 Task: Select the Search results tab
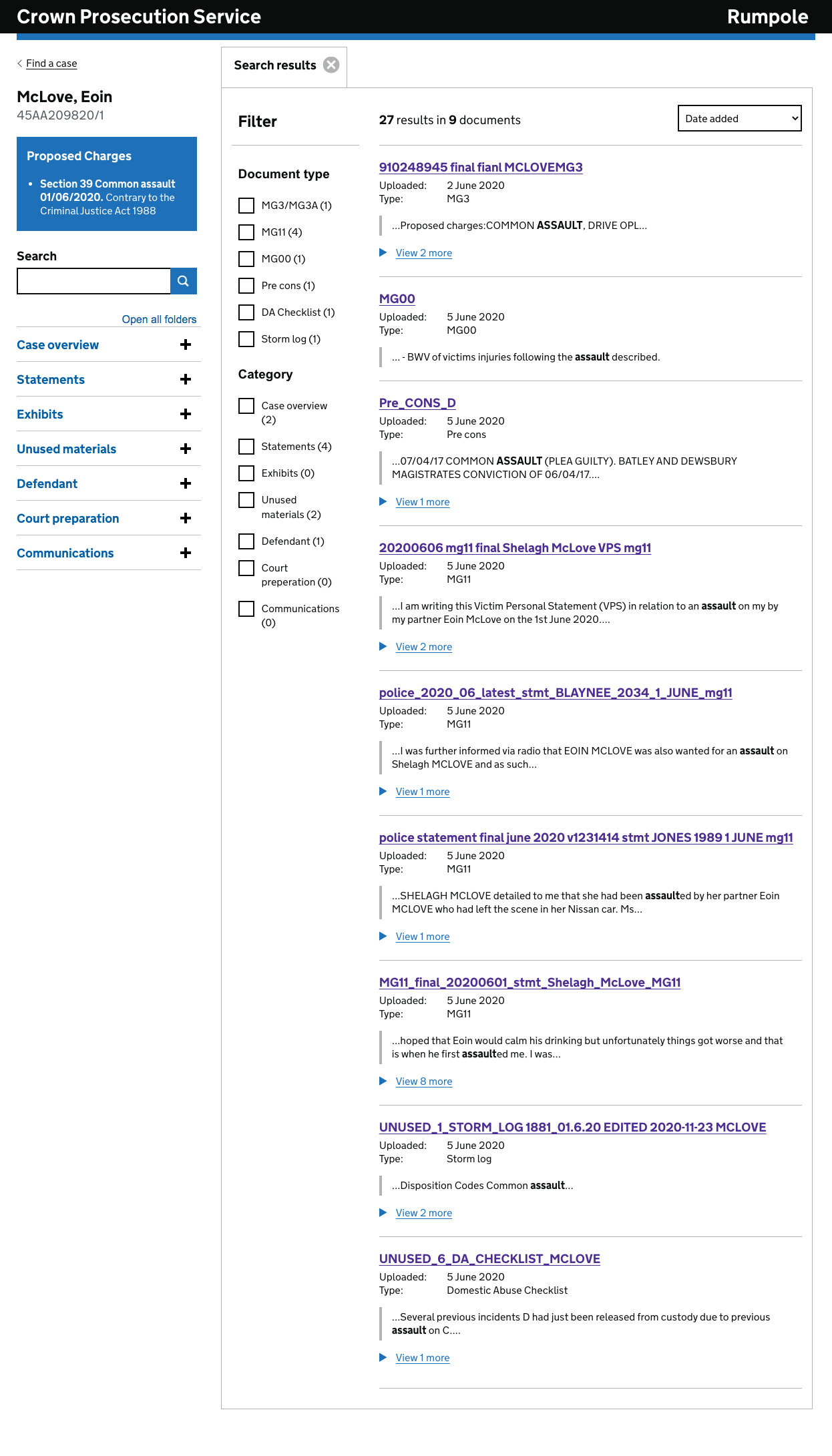coord(274,65)
